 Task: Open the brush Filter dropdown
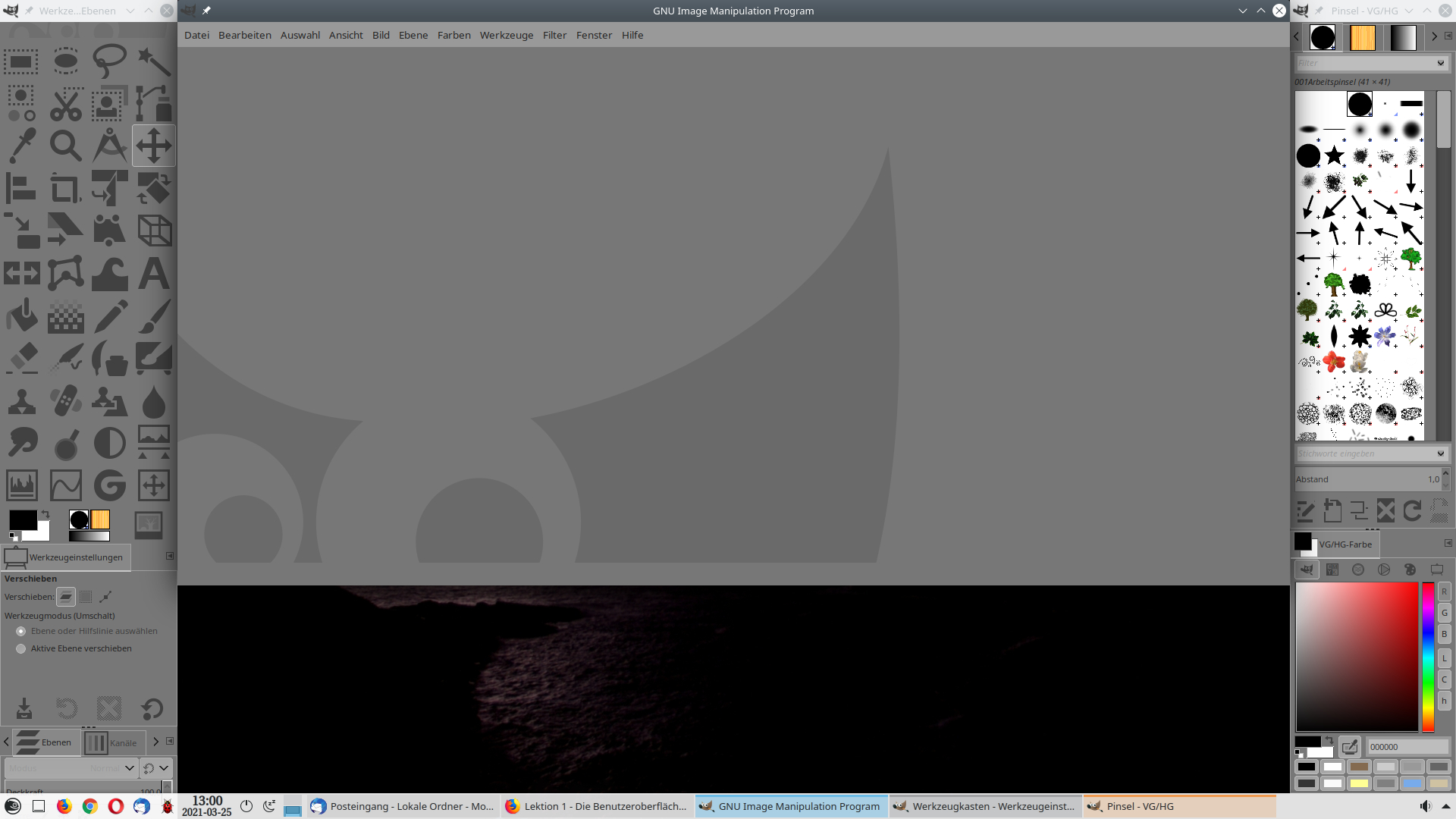1440,63
